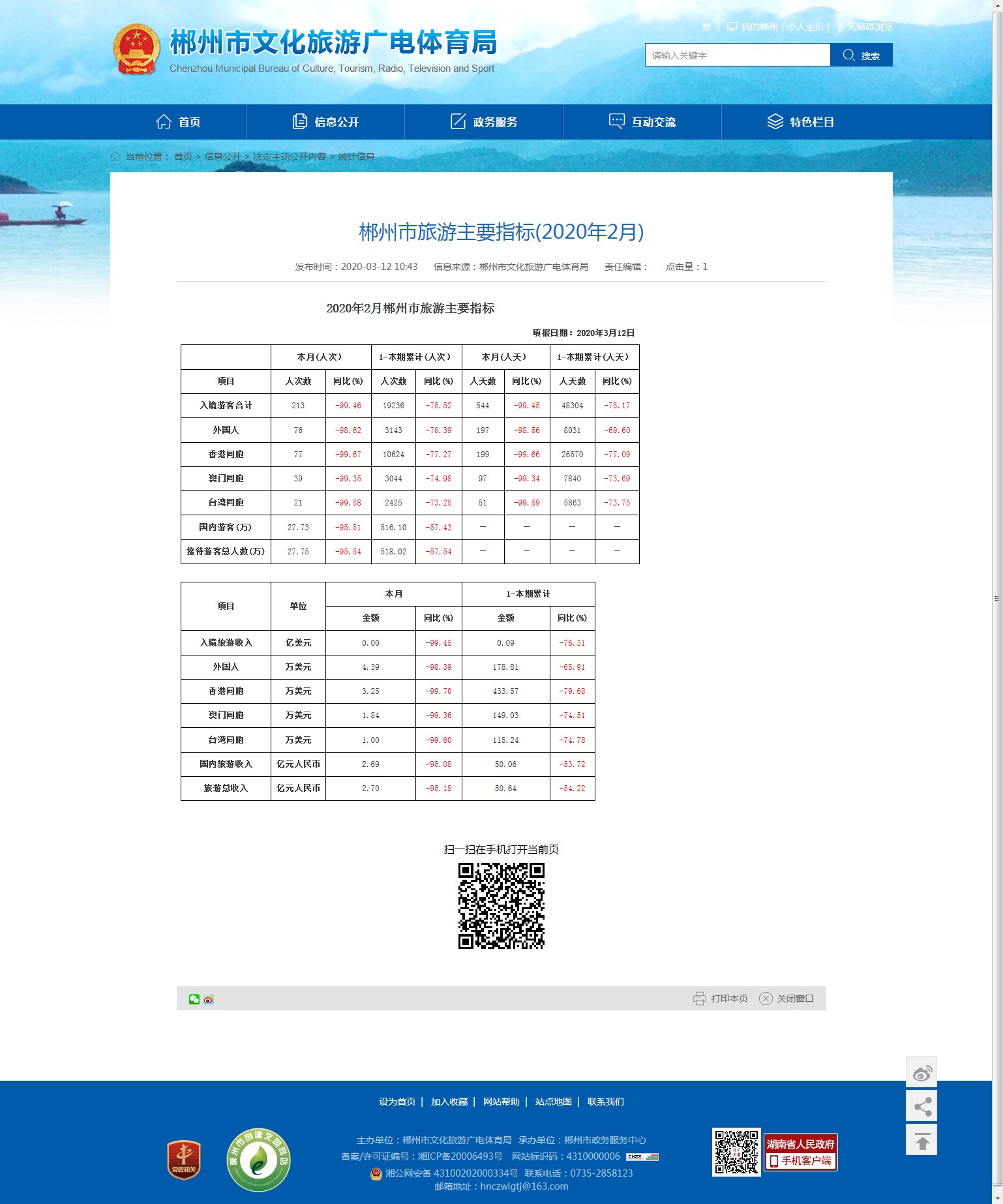This screenshot has height=1204, width=1003.
Task: Open the 首页 navigation menu
Action: click(178, 122)
